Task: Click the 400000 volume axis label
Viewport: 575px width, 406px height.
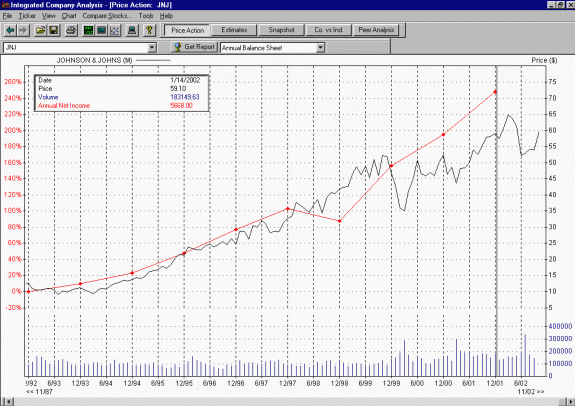Action: pos(560,326)
